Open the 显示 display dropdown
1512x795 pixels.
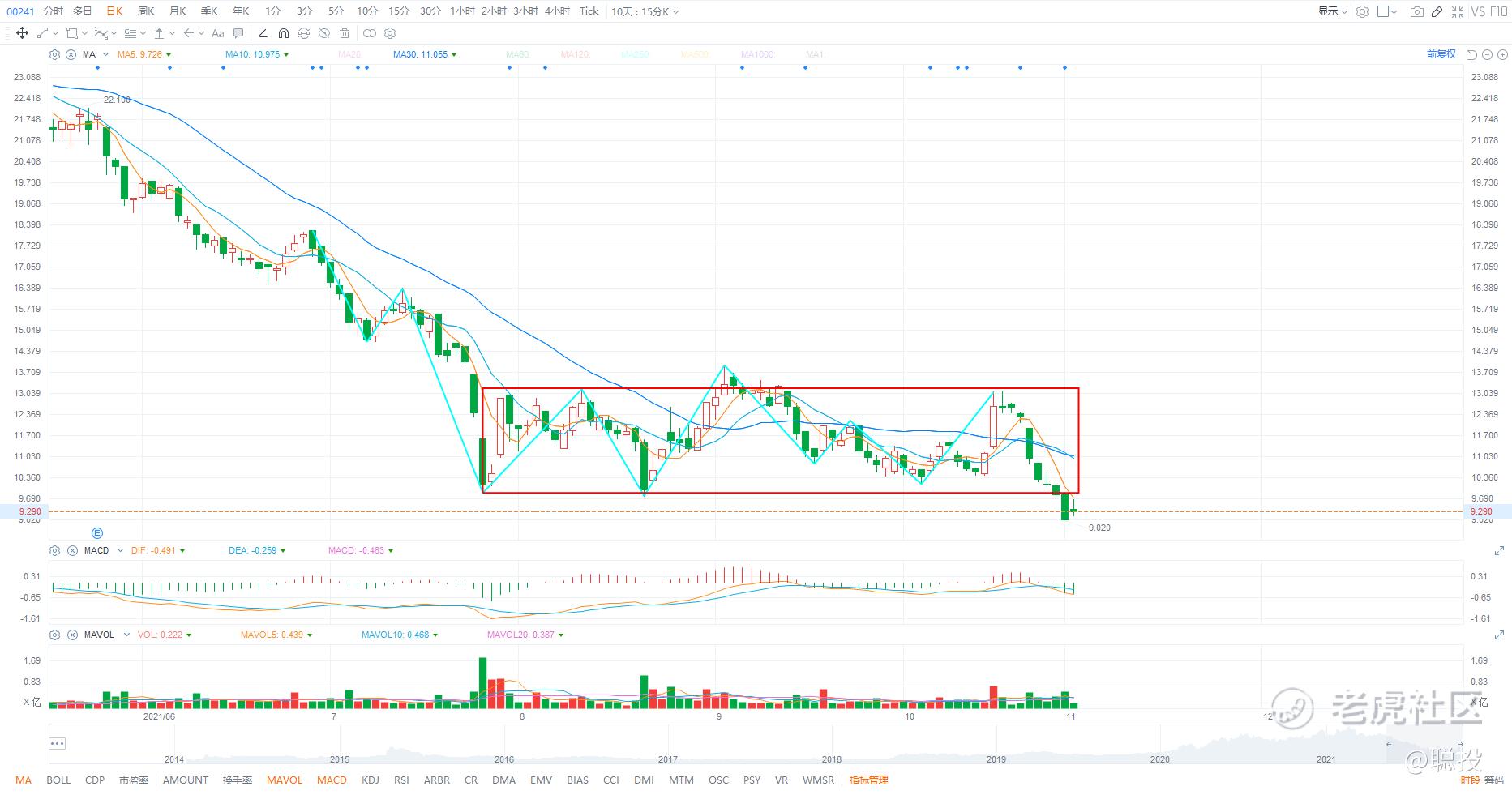1332,11
